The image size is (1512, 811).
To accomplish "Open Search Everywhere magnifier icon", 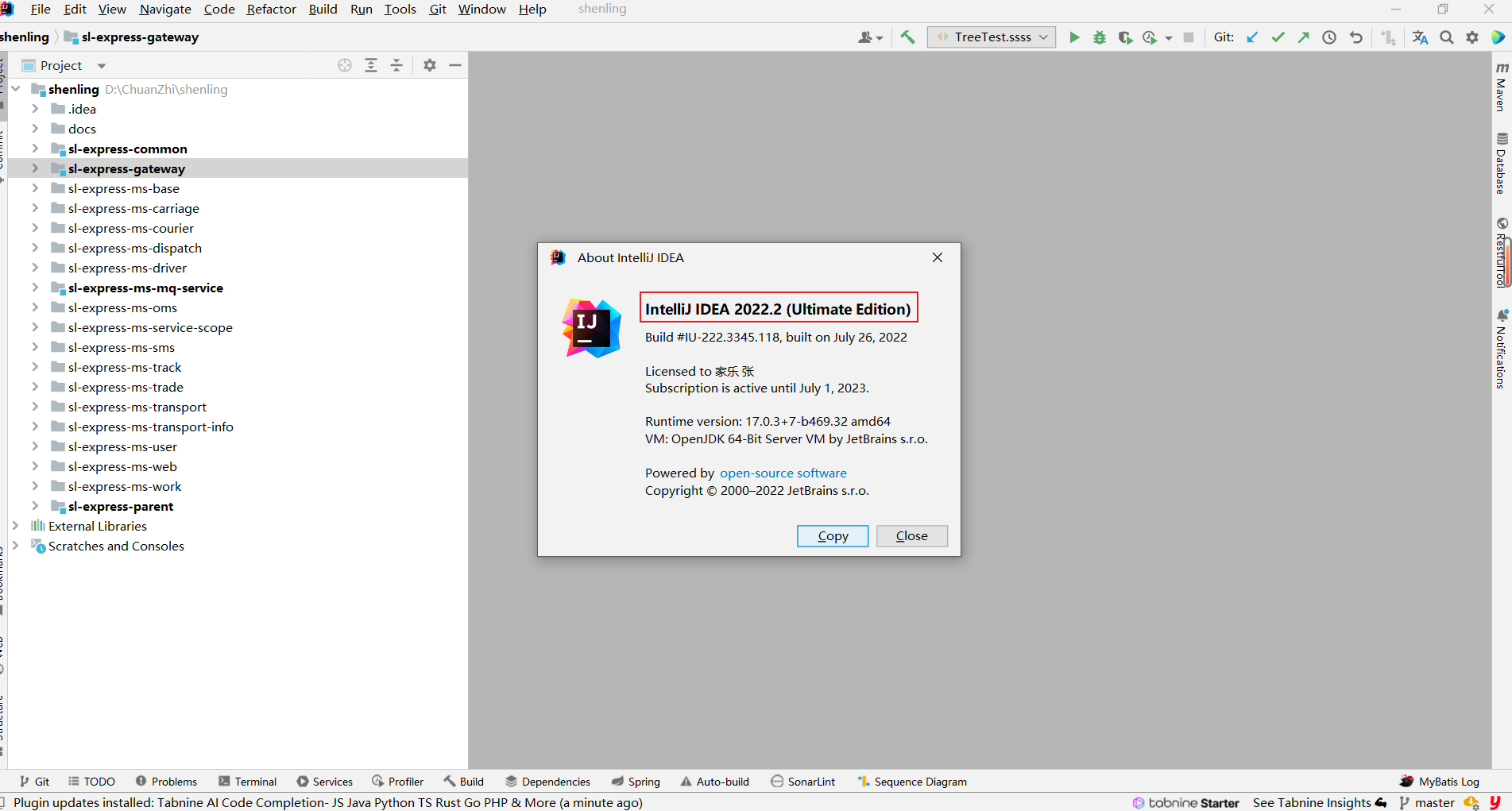I will click(1447, 37).
